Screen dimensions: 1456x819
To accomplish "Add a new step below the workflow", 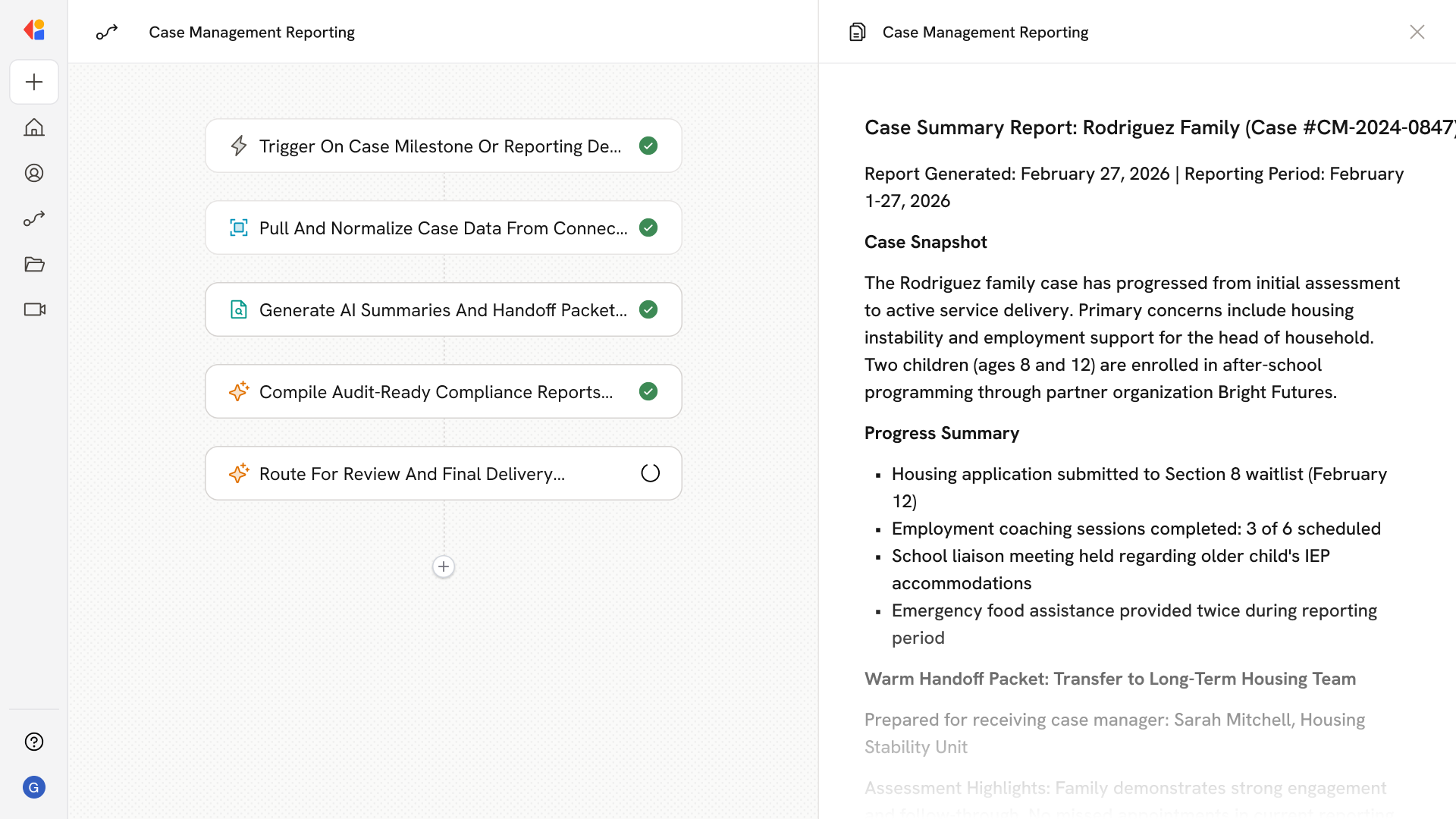I will coord(444,566).
